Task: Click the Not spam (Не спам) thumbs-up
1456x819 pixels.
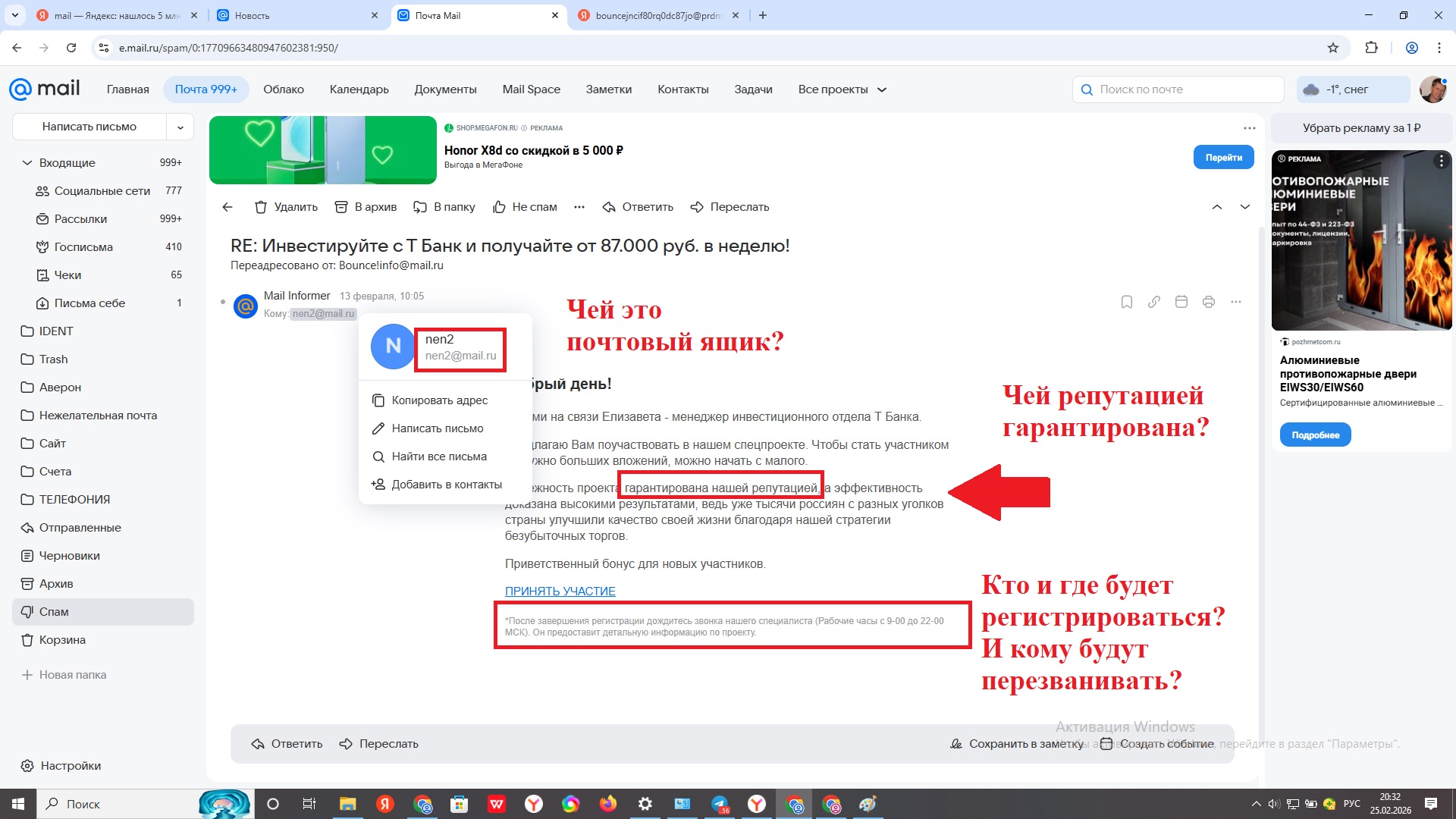Action: coord(499,207)
